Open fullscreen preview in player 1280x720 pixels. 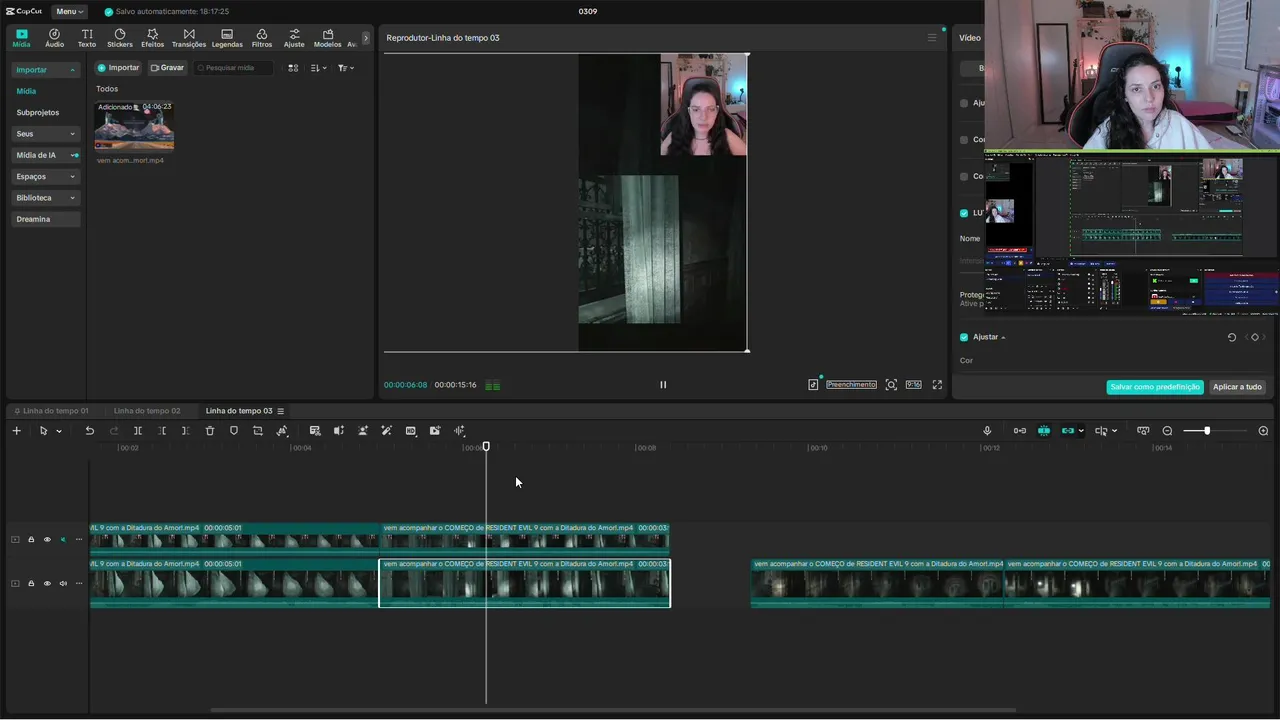937,385
